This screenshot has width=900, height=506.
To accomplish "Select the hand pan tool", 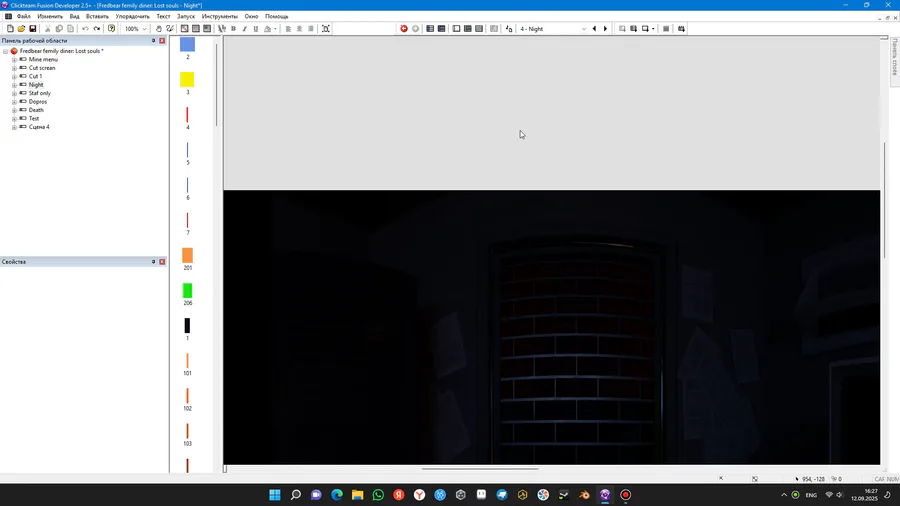I will pyautogui.click(x=158, y=29).
